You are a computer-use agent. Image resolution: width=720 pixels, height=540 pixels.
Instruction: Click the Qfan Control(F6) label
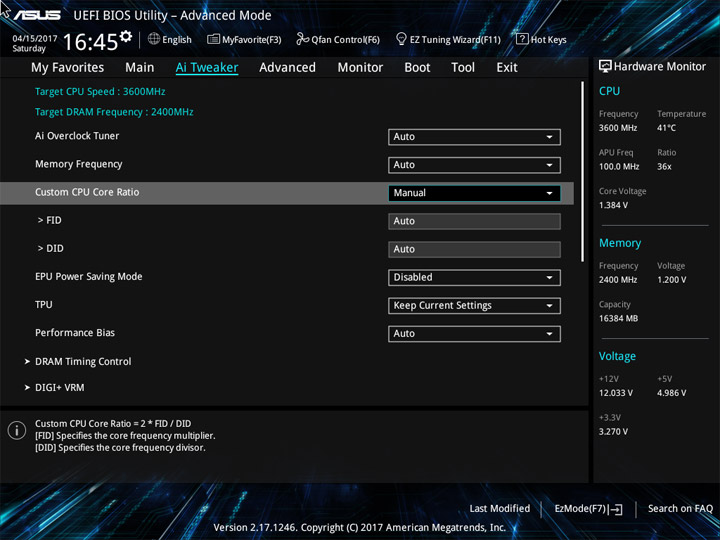click(x=345, y=39)
